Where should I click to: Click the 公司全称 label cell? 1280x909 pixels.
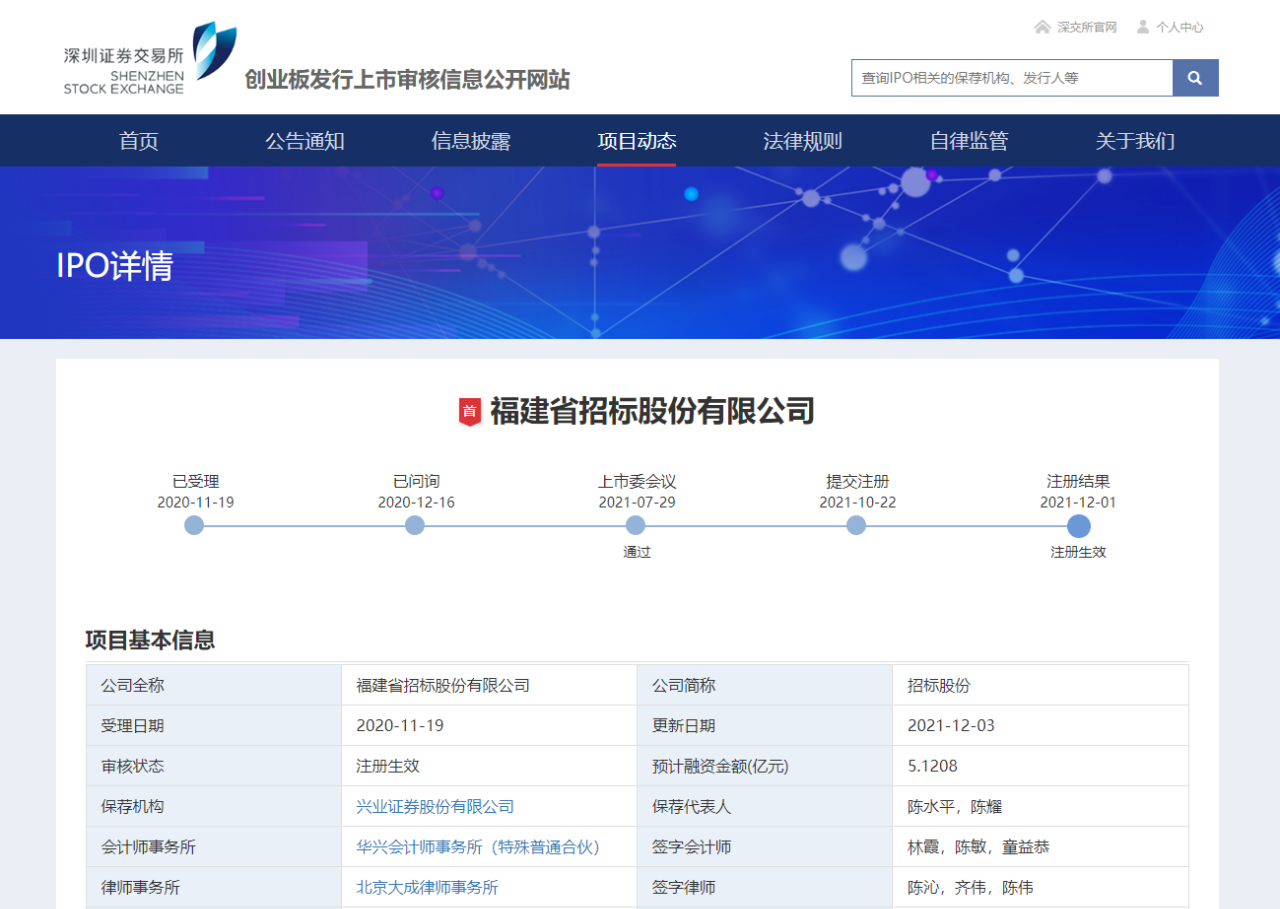click(214, 686)
